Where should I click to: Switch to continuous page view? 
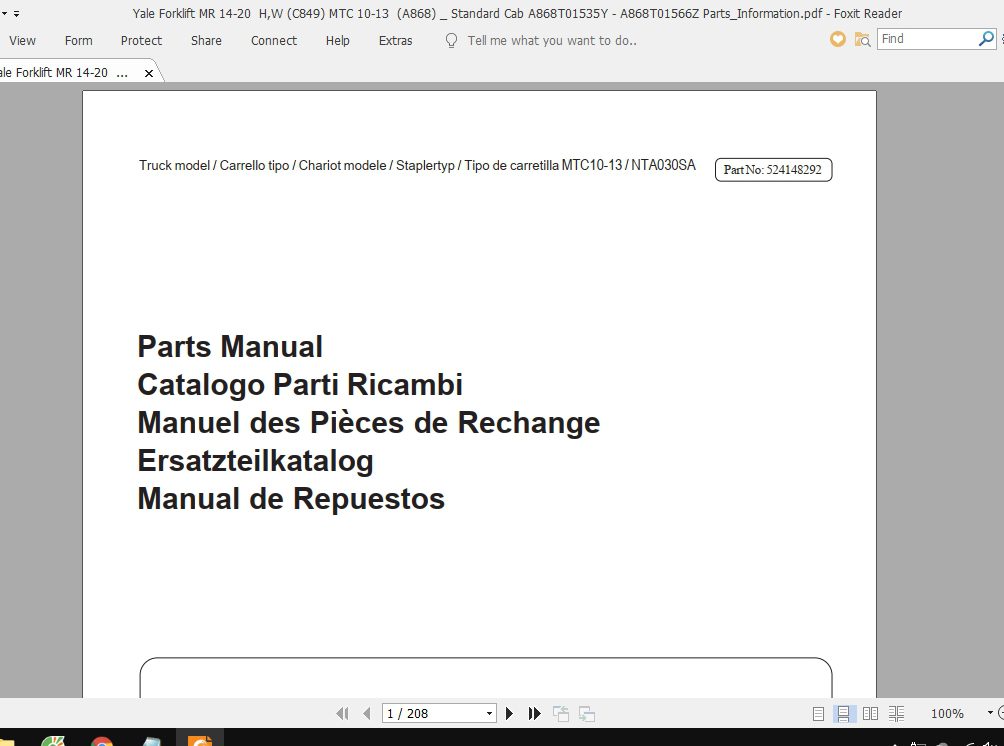[843, 713]
